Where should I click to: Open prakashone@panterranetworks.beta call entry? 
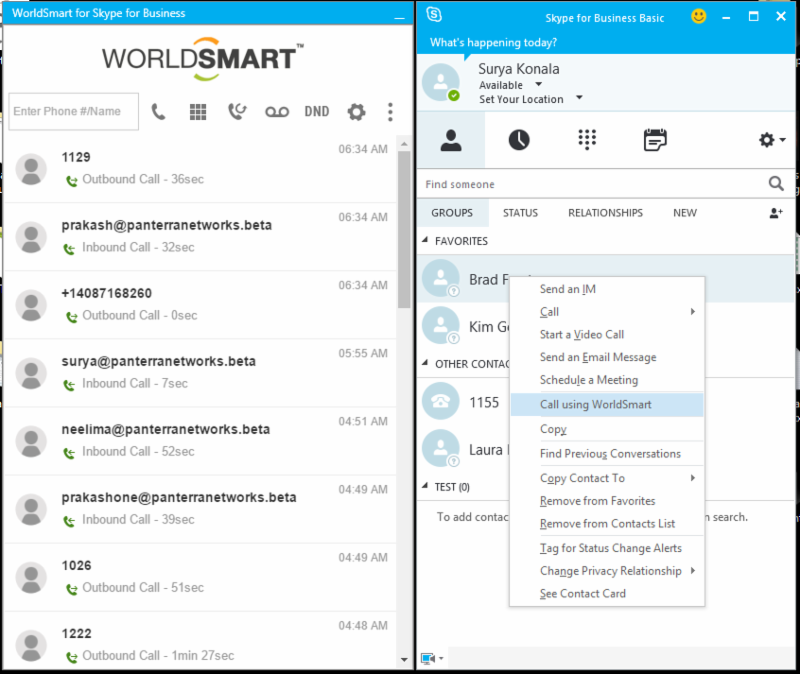[x=200, y=509]
